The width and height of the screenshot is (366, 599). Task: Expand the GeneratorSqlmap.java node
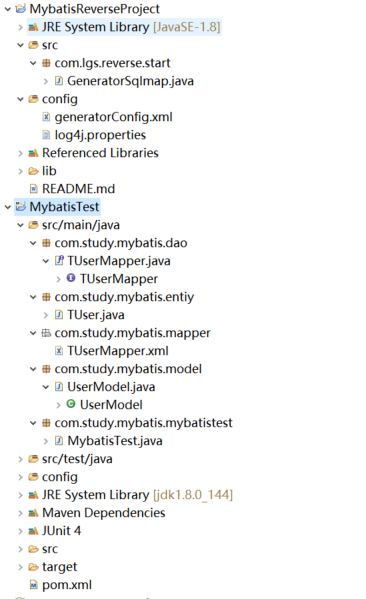46,81
